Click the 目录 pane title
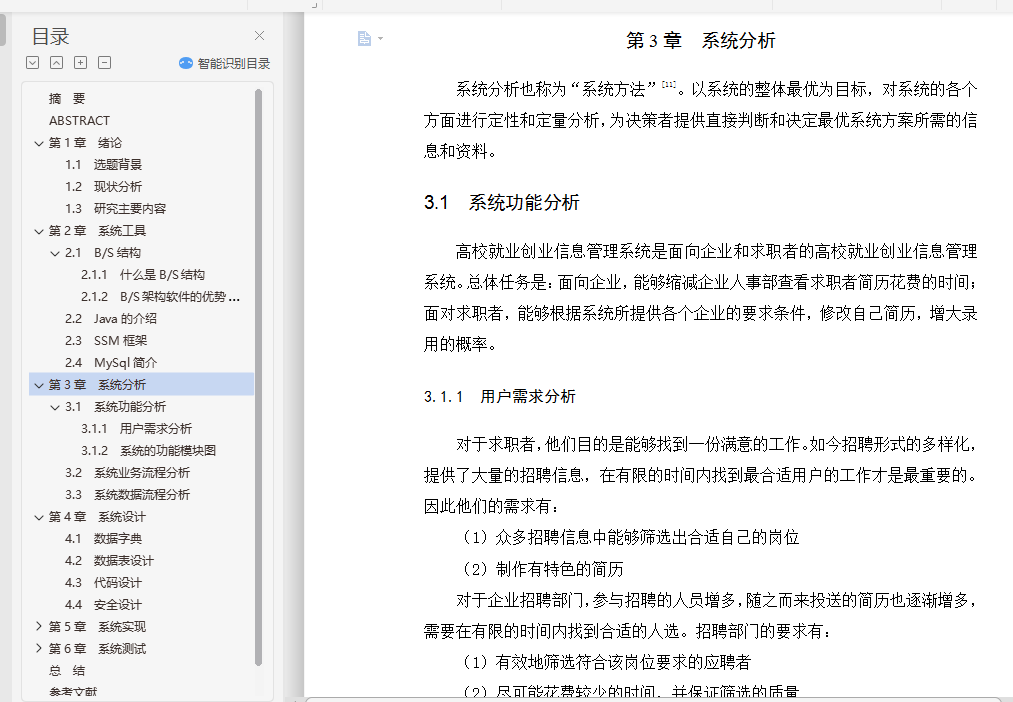The image size is (1013, 702). point(50,37)
